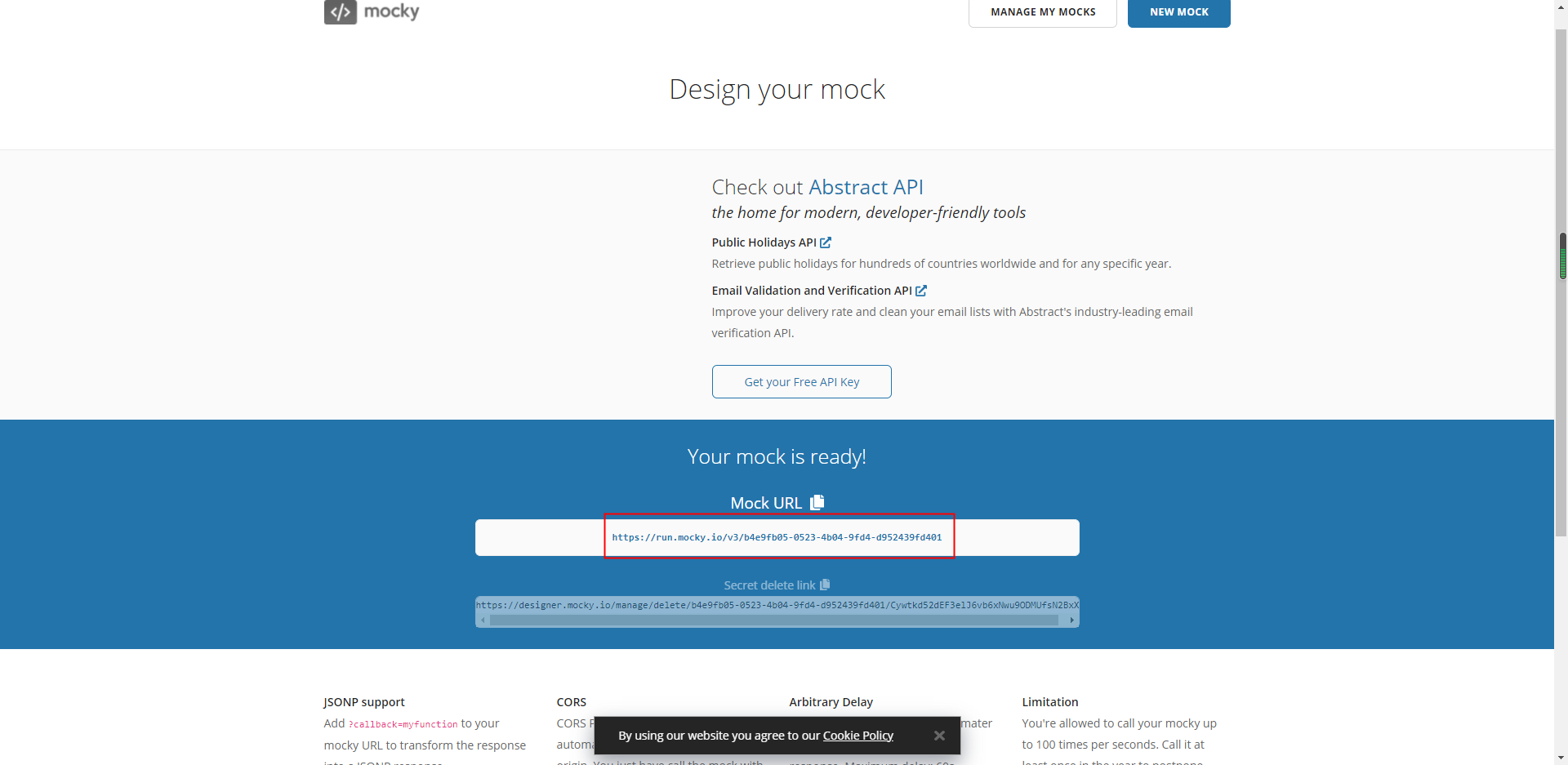Open Email Validation and Verification API link
The height and width of the screenshot is (765, 1568).
pos(812,291)
